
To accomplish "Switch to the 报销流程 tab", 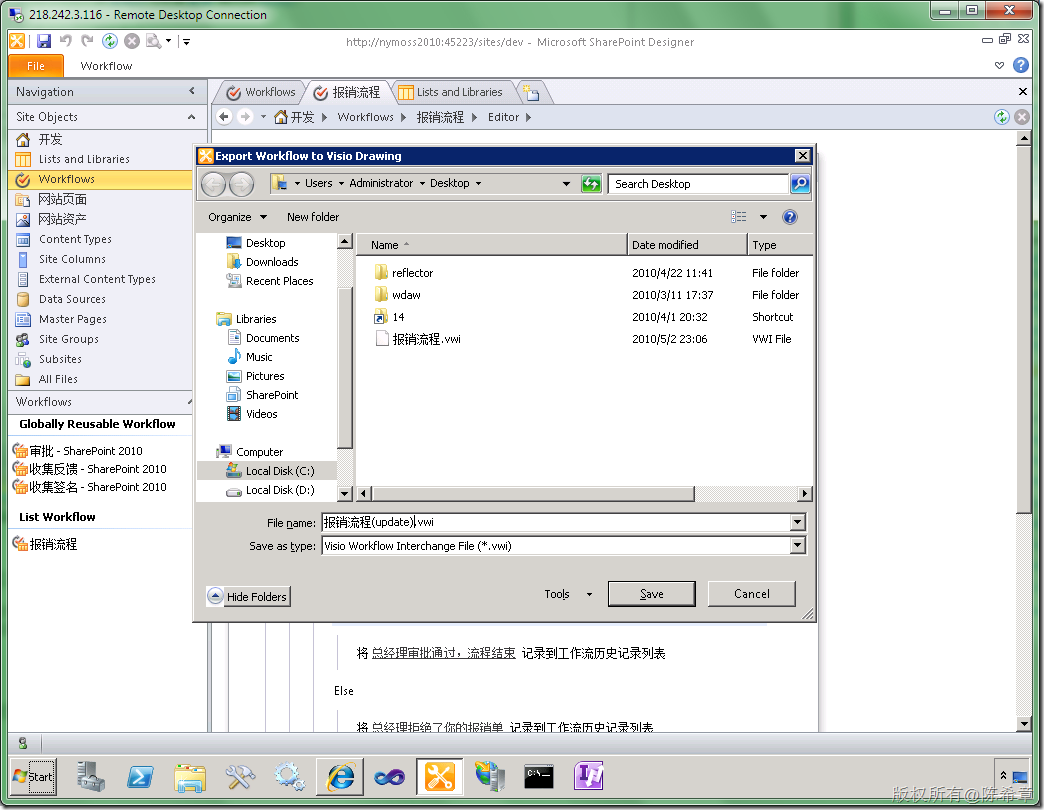I will 347,93.
